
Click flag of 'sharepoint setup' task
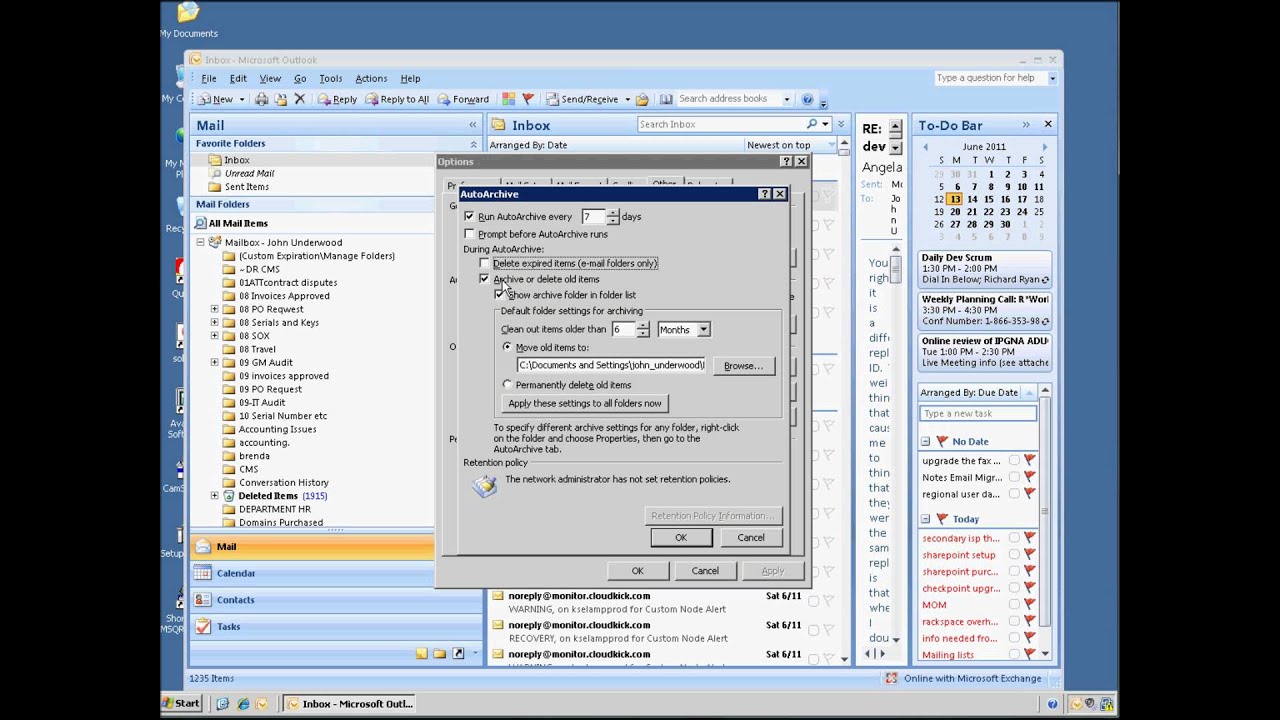coord(1029,555)
